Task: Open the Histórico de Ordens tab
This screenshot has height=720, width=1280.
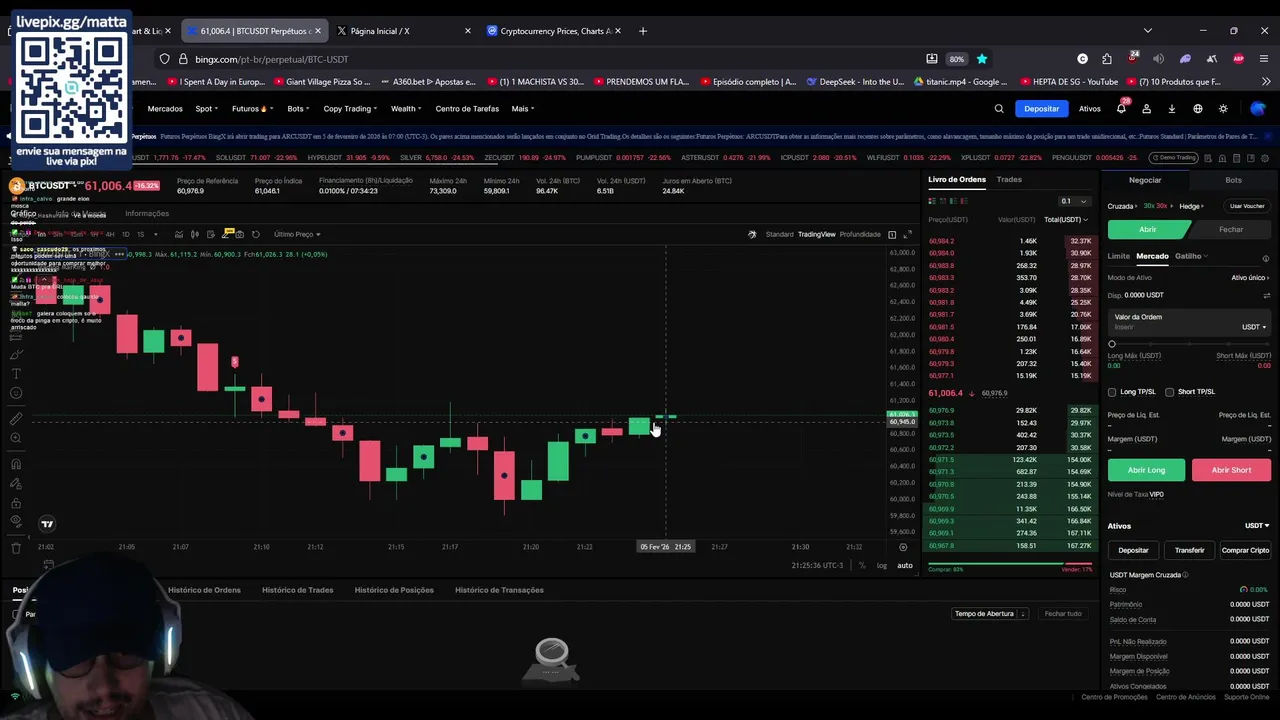Action: coord(204,590)
